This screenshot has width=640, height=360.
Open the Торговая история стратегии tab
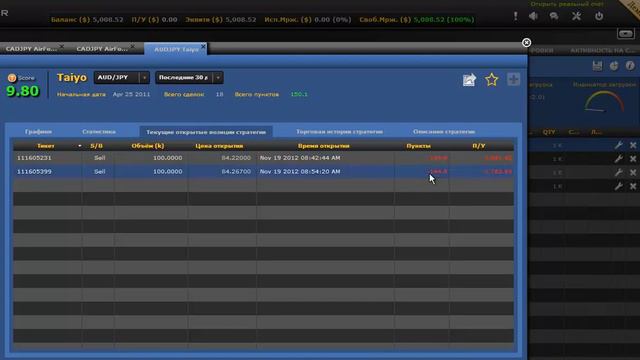click(x=339, y=131)
